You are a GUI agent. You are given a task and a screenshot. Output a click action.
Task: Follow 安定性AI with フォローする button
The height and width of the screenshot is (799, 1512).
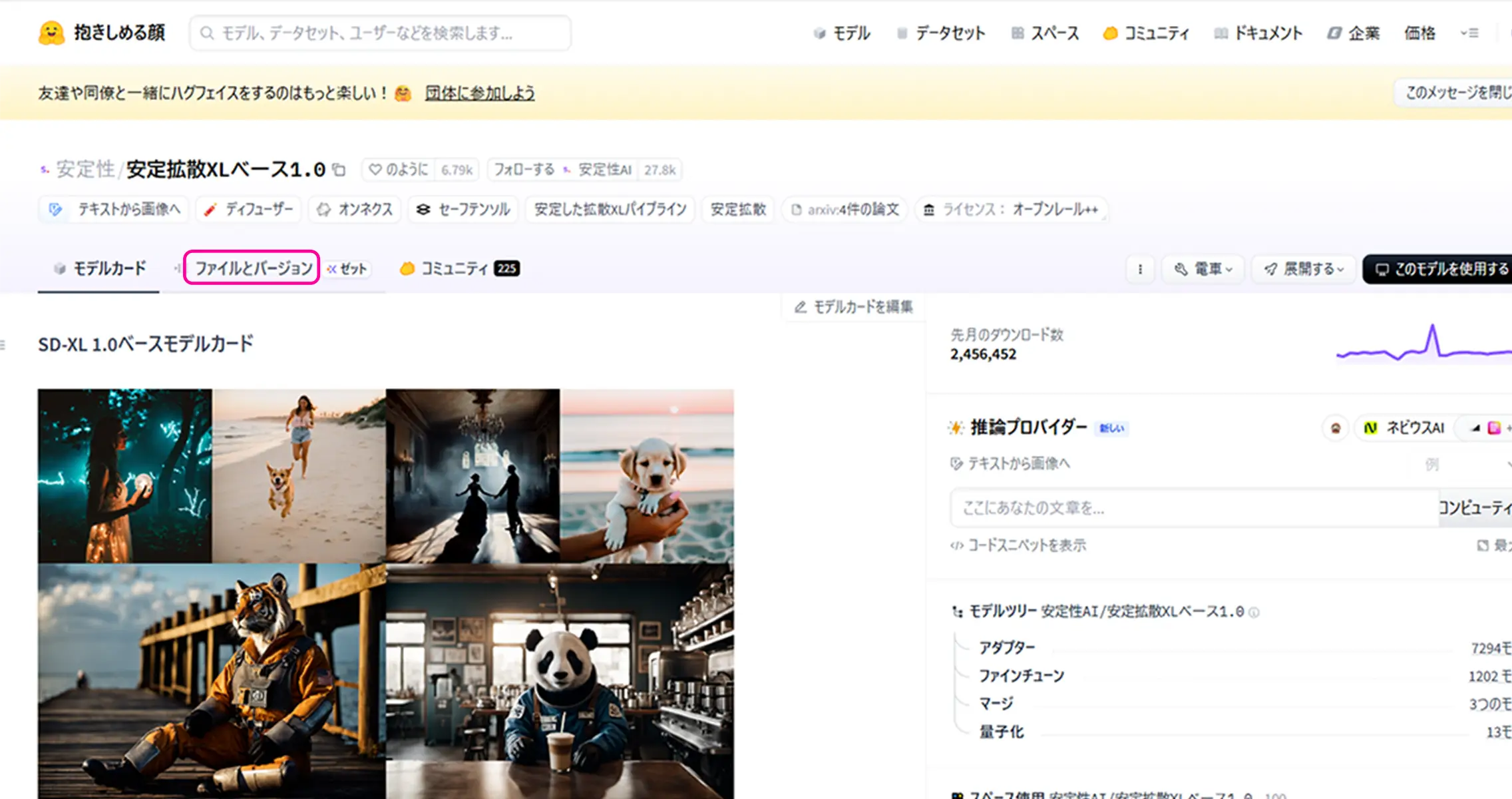562,170
